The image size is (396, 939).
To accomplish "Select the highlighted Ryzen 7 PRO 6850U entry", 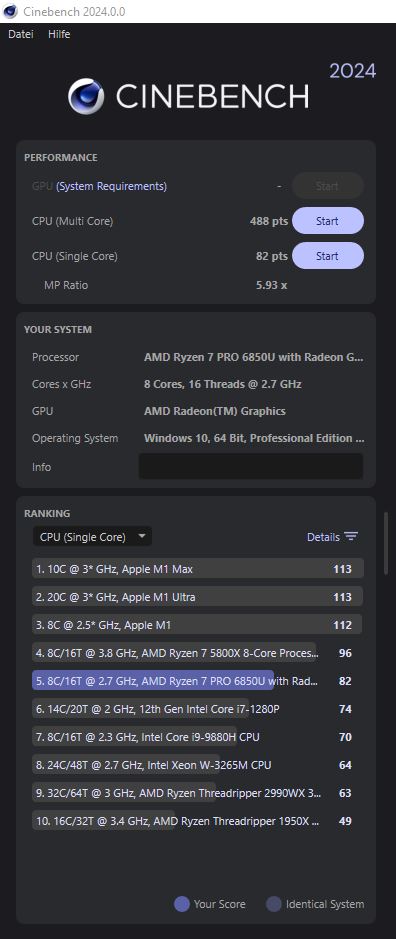I will coord(198,681).
